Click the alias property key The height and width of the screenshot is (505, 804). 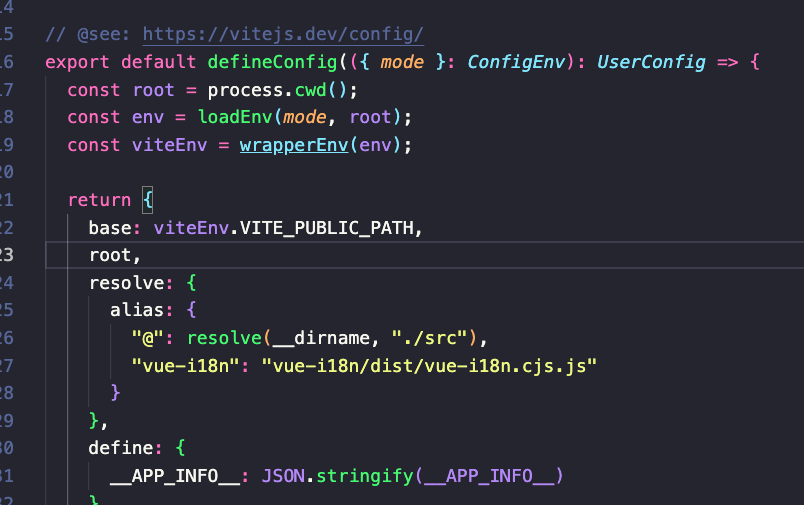(x=137, y=310)
